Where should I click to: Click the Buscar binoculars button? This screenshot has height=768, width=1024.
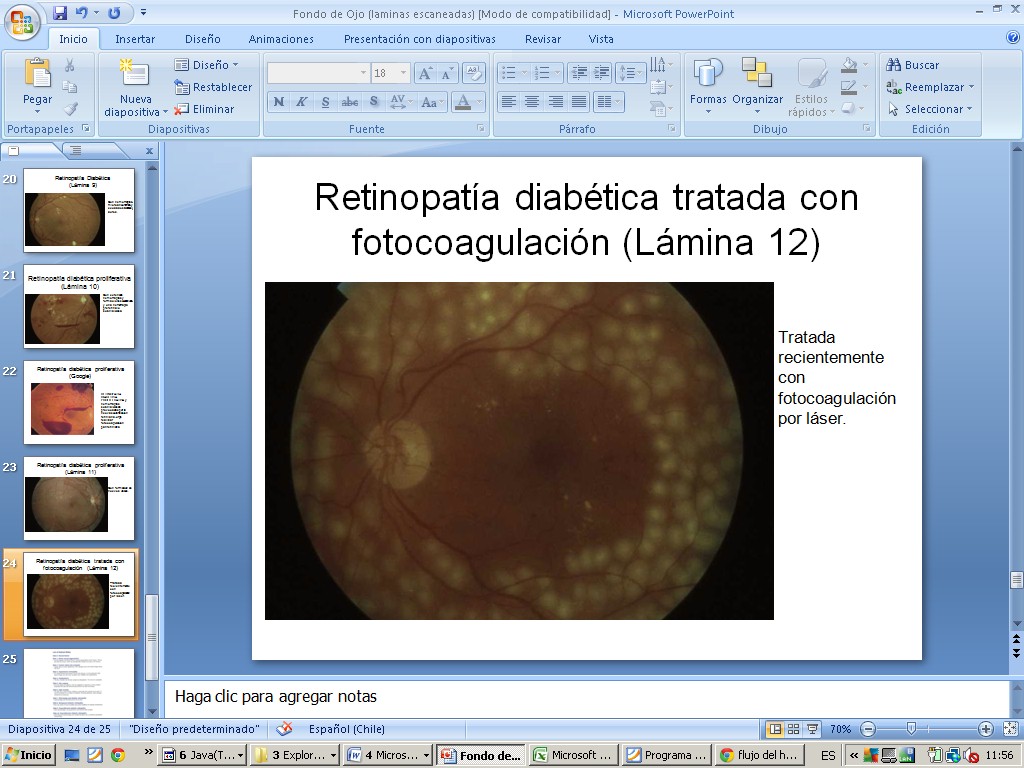(913, 65)
